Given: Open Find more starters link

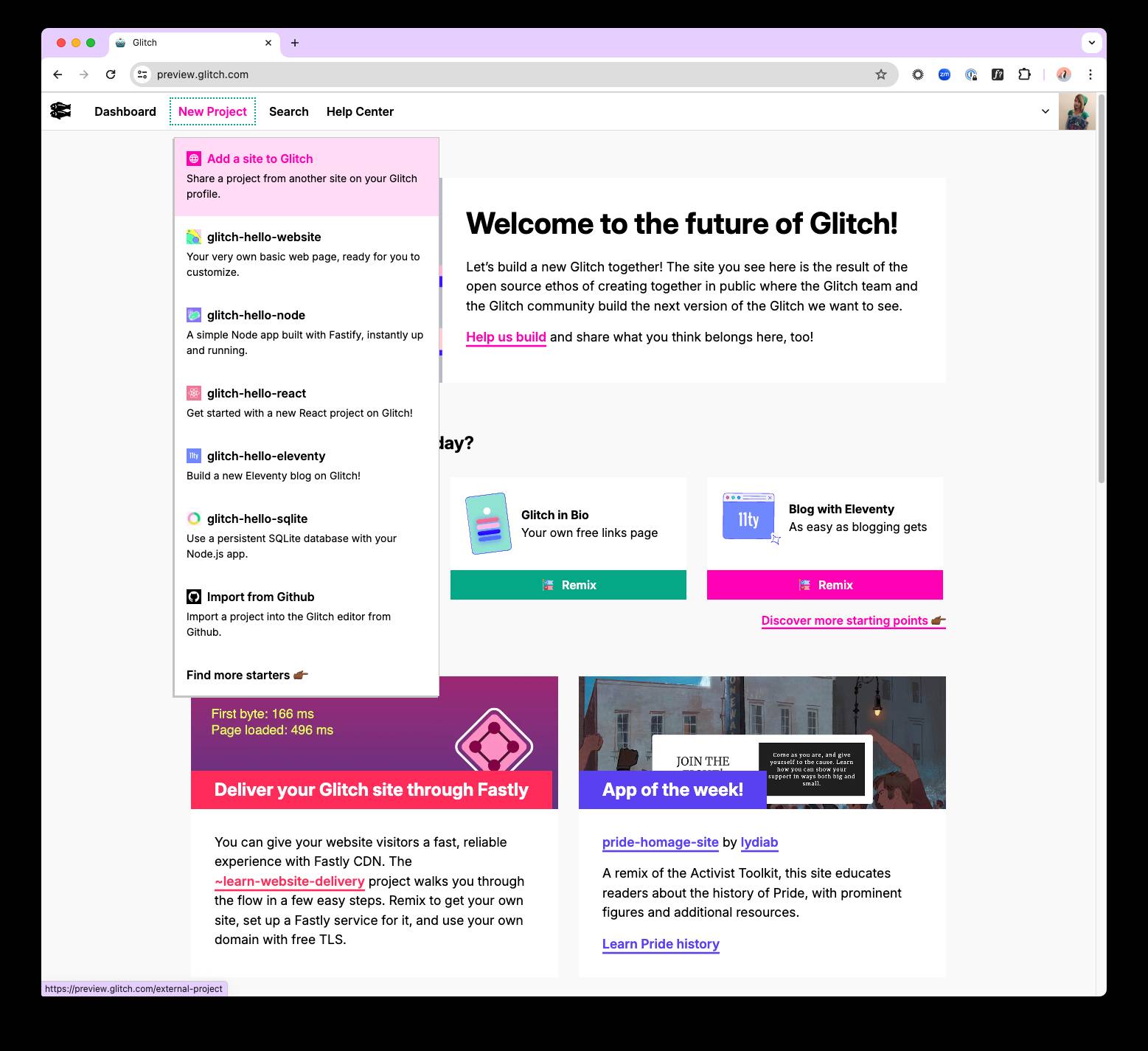Looking at the screenshot, I should coord(247,675).
